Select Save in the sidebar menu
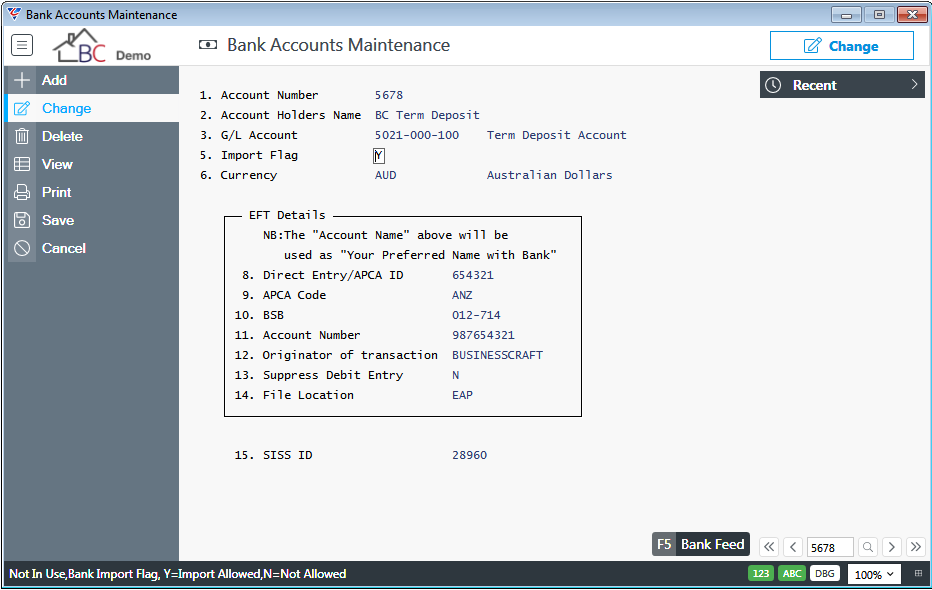This screenshot has height=590, width=932. pyautogui.click(x=92, y=220)
